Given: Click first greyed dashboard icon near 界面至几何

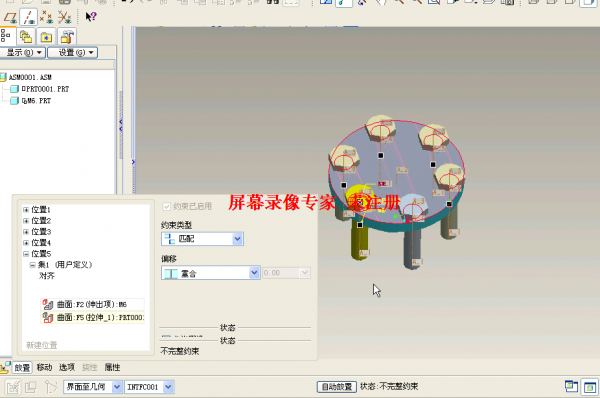Looking at the screenshot, I should (13, 387).
